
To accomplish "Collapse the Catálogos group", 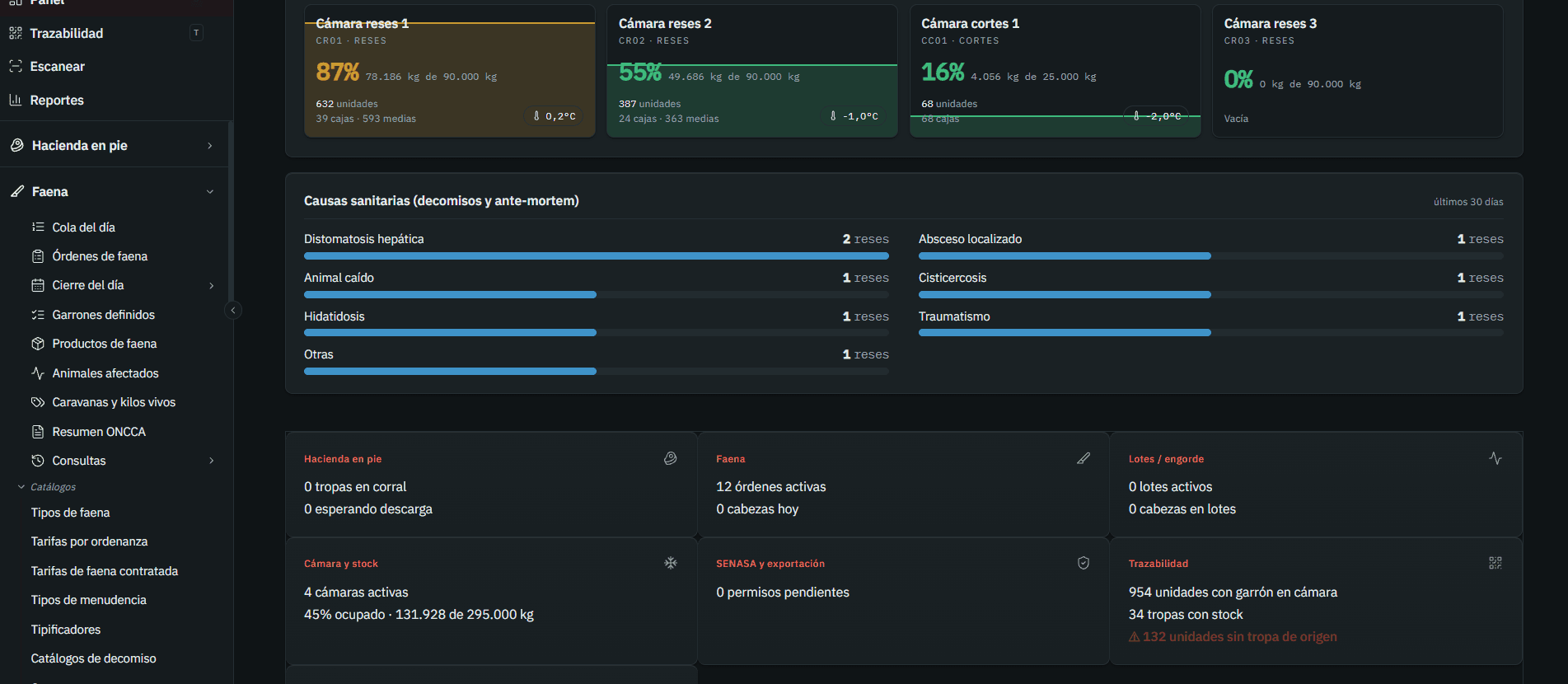I will point(47,487).
